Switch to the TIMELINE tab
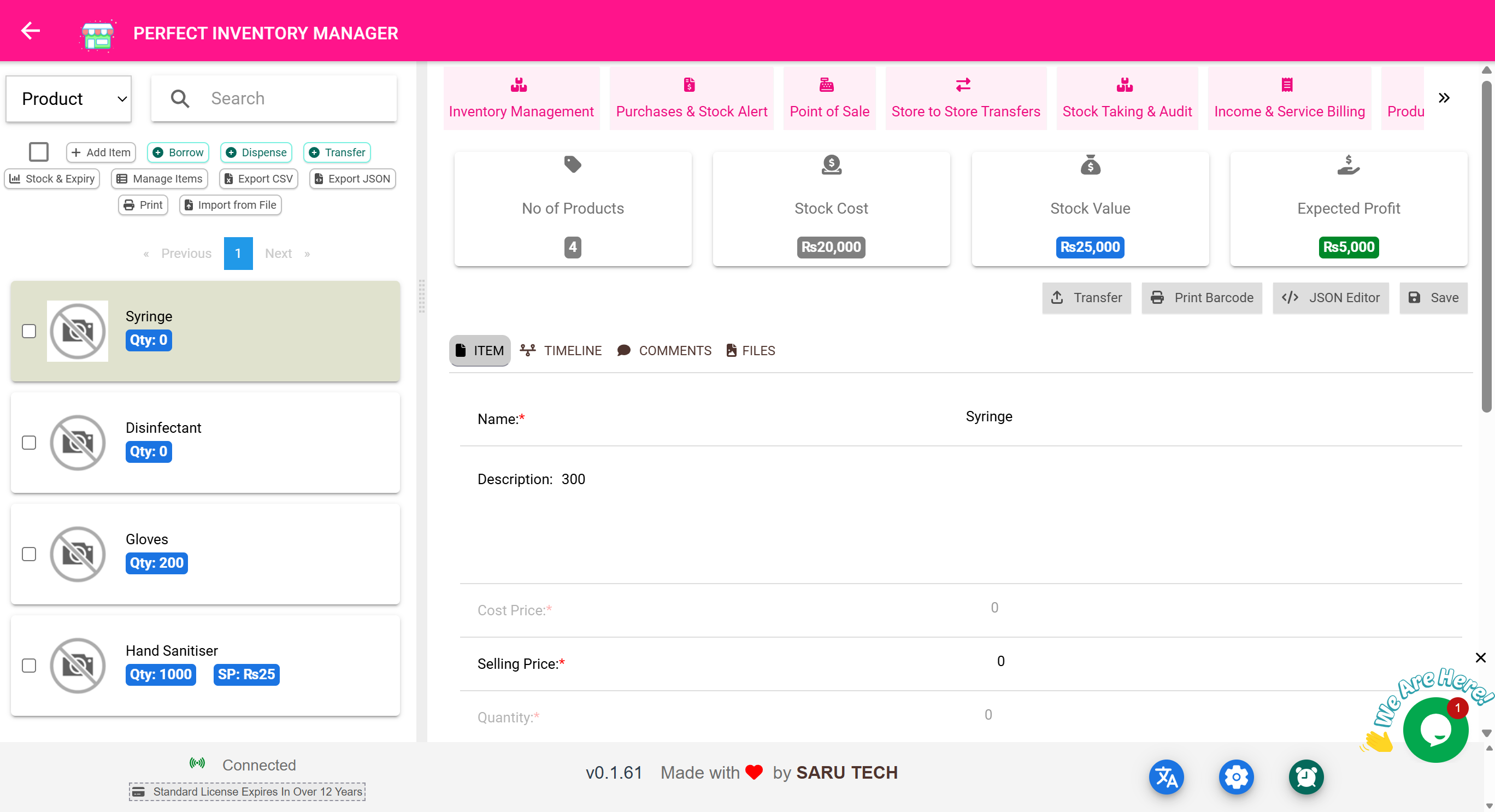 click(x=561, y=350)
